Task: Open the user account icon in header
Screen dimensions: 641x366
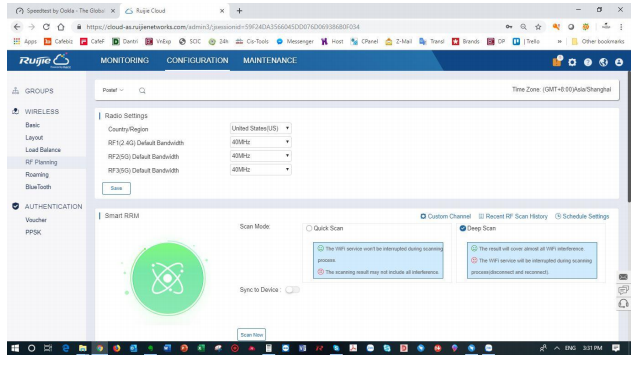Action: click(619, 62)
